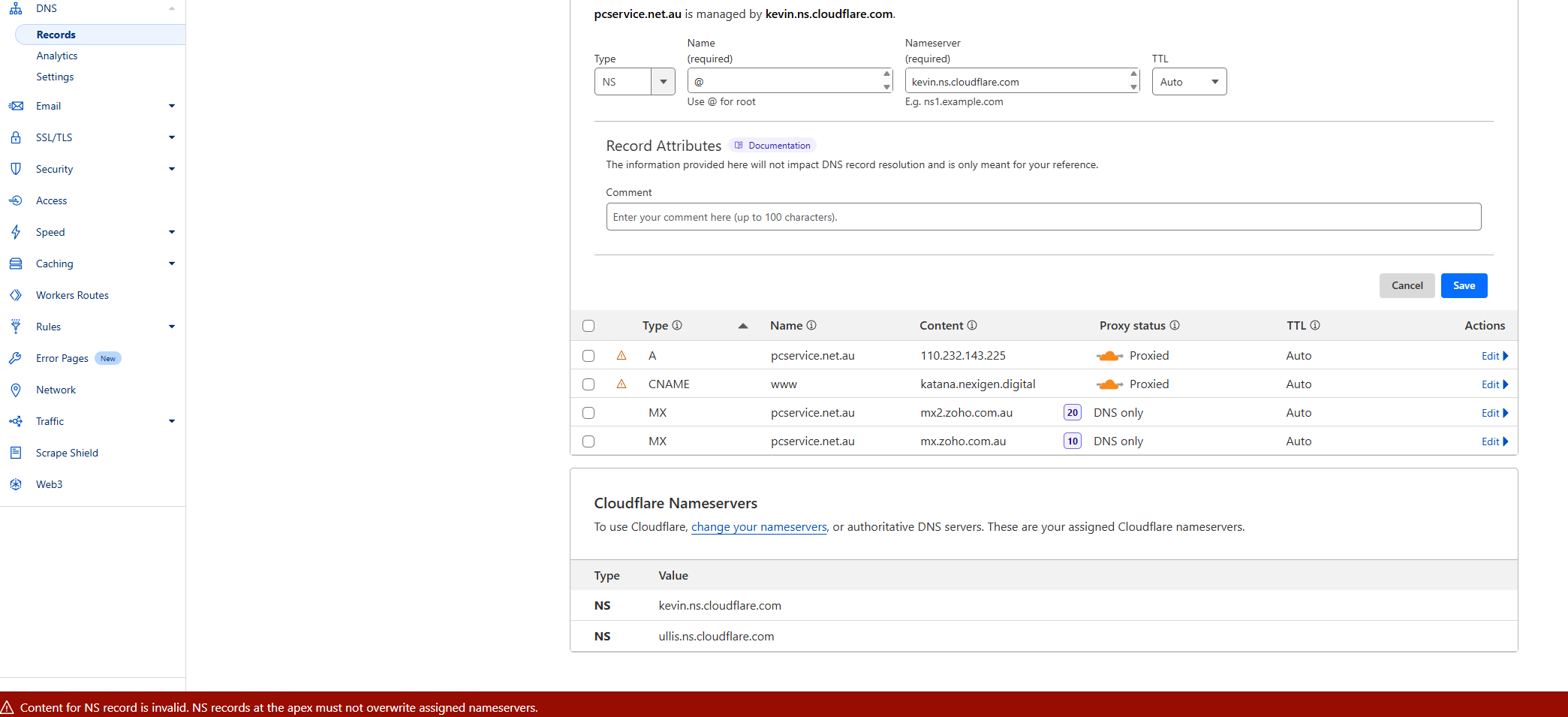Expand the Traffic sidebar section
This screenshot has height=717, width=1568.
click(x=172, y=421)
